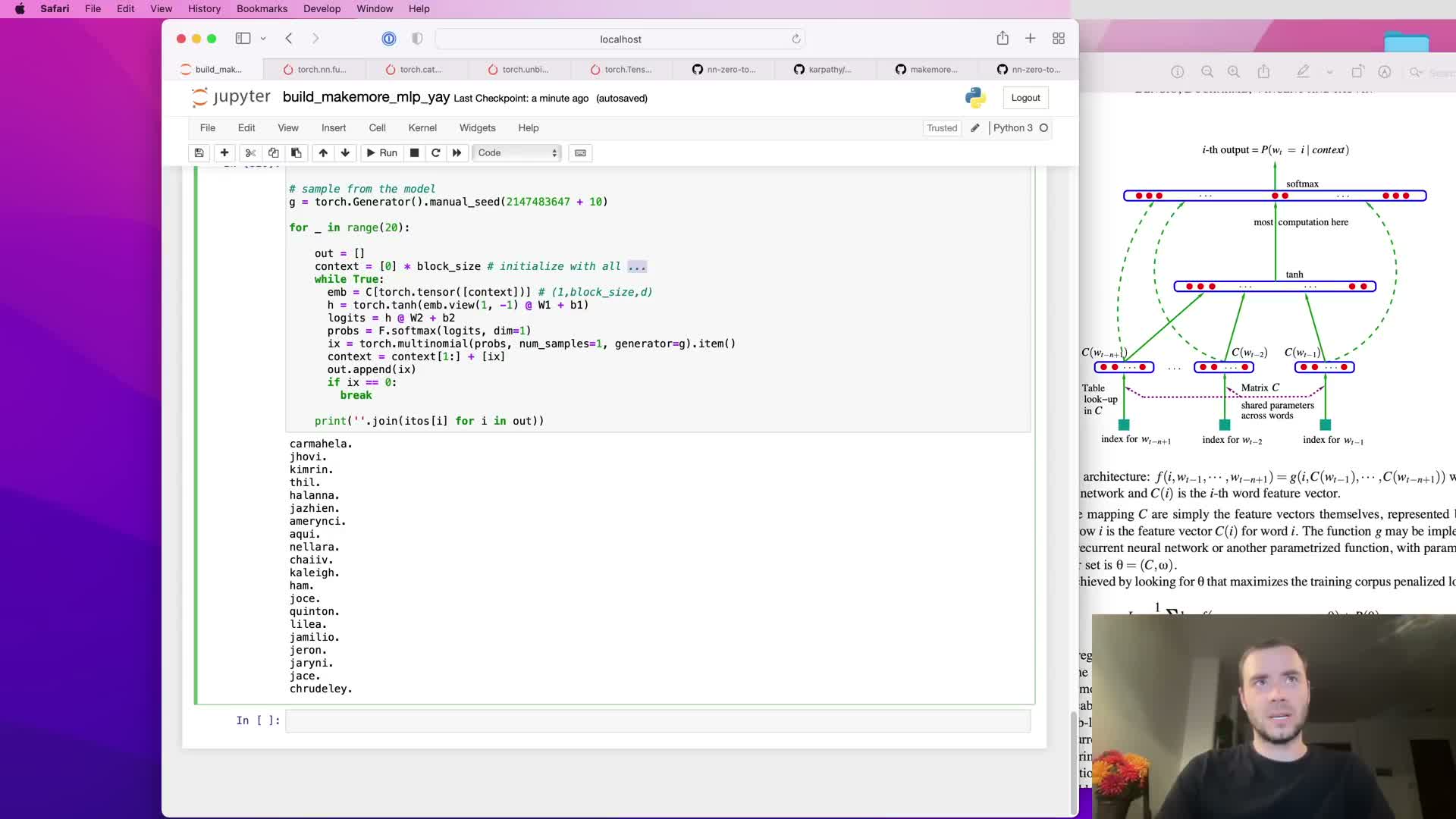Image resolution: width=1456 pixels, height=819 pixels.
Task: Expand the sidebar options chevron
Action: point(263,39)
